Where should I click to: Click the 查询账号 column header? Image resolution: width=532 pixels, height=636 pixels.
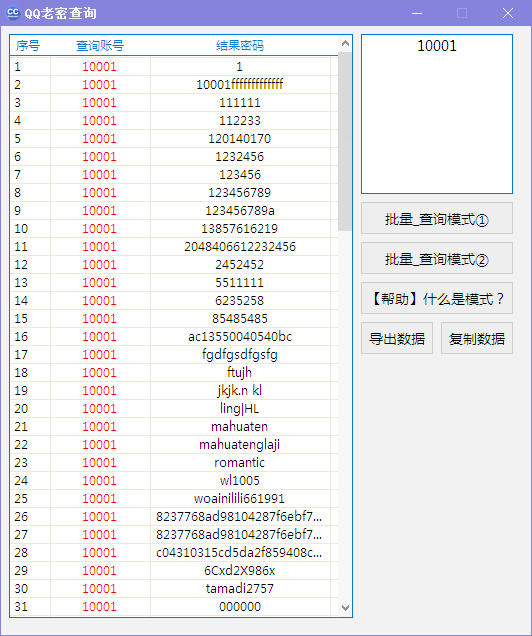tap(100, 45)
